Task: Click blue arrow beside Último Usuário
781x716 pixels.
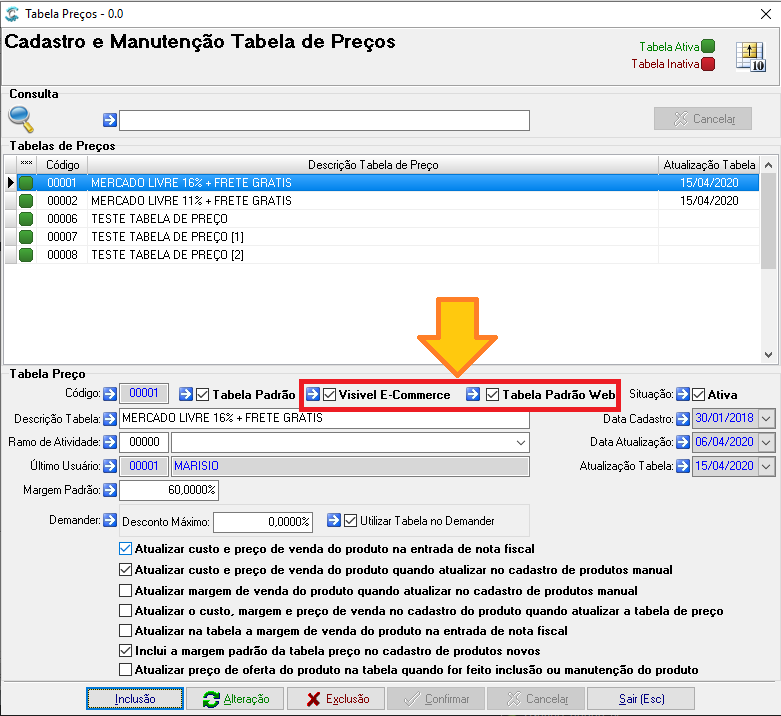Action: [110, 466]
